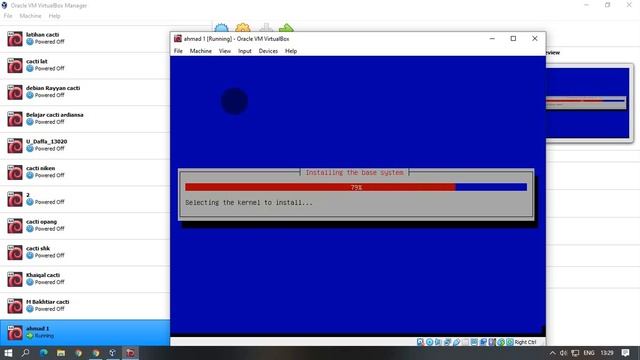The width and height of the screenshot is (640, 360).
Task: Select the 'latihan cacti' virtual machine
Action: pos(85,39)
